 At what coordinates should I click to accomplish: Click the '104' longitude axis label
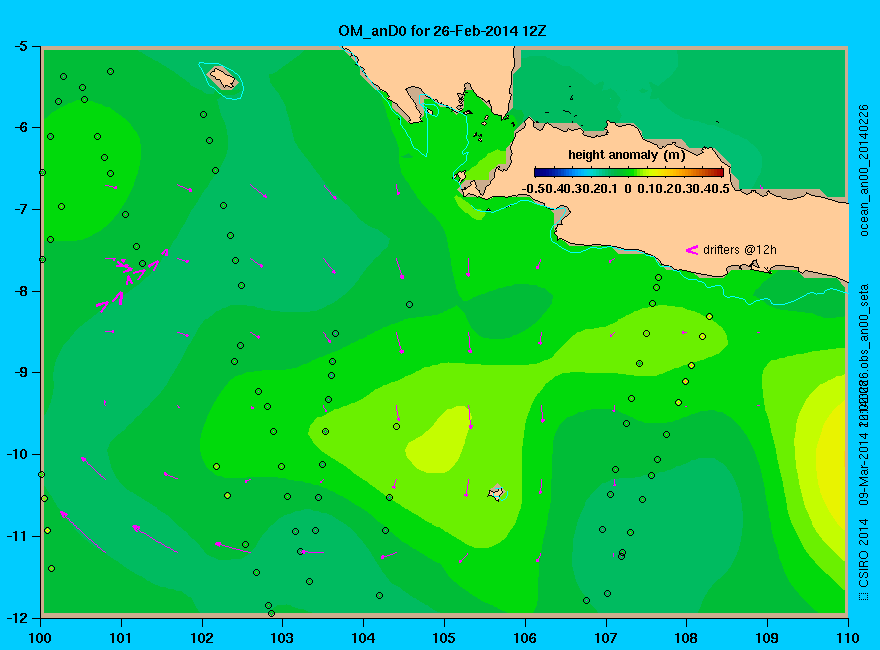363,638
